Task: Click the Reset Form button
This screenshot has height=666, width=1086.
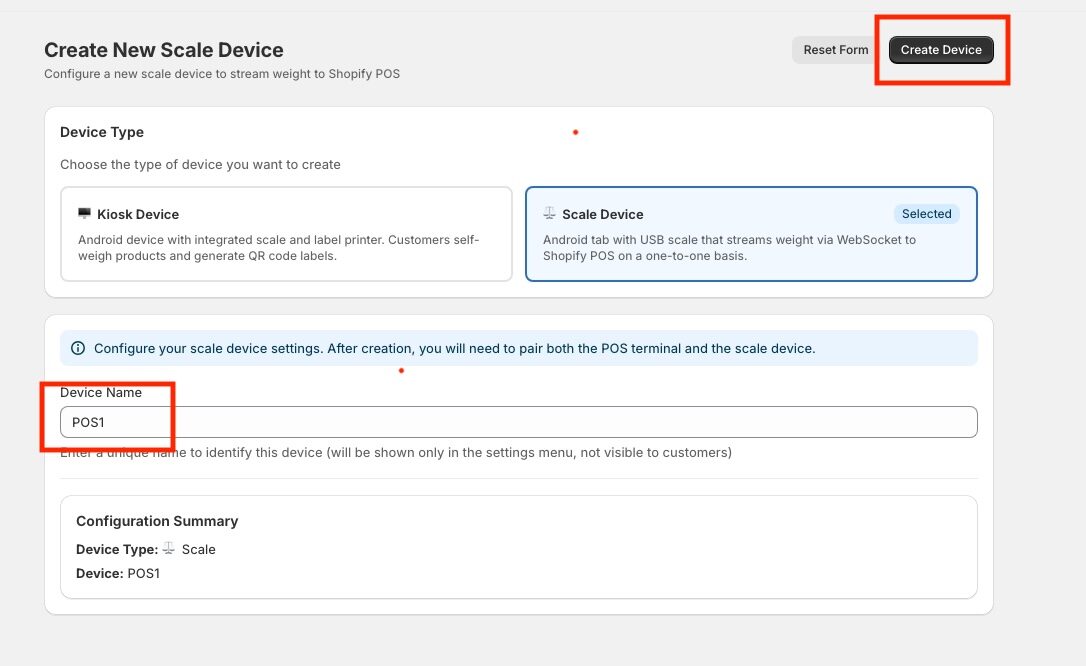Action: tap(835, 50)
